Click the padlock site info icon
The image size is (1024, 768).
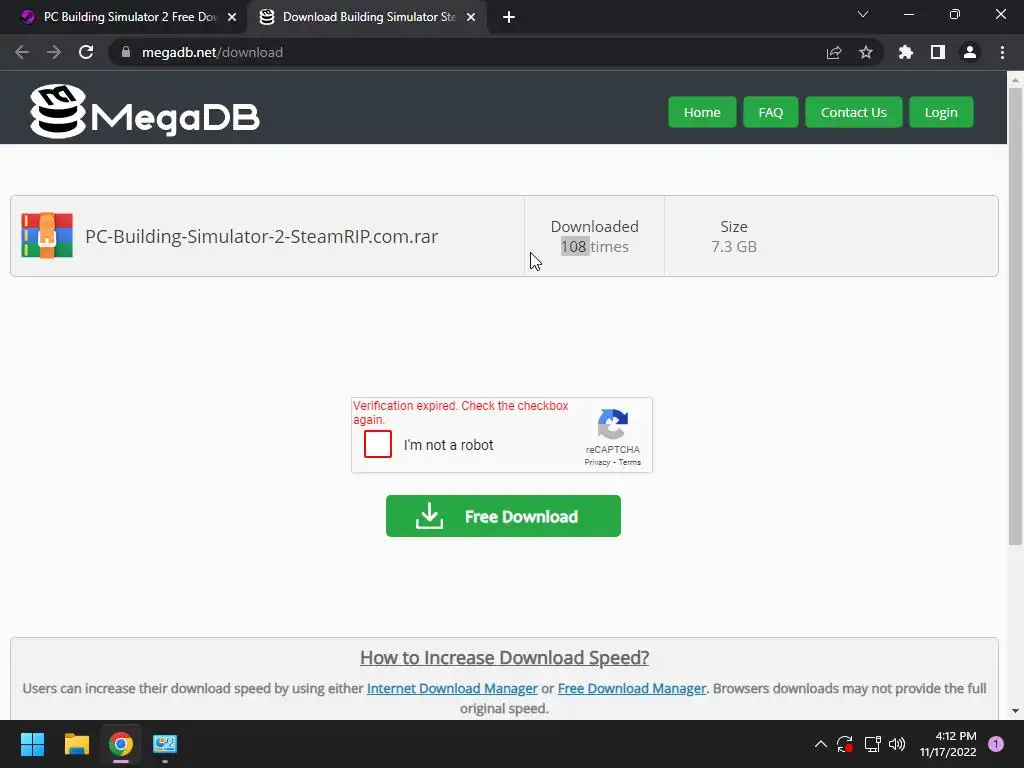click(126, 52)
